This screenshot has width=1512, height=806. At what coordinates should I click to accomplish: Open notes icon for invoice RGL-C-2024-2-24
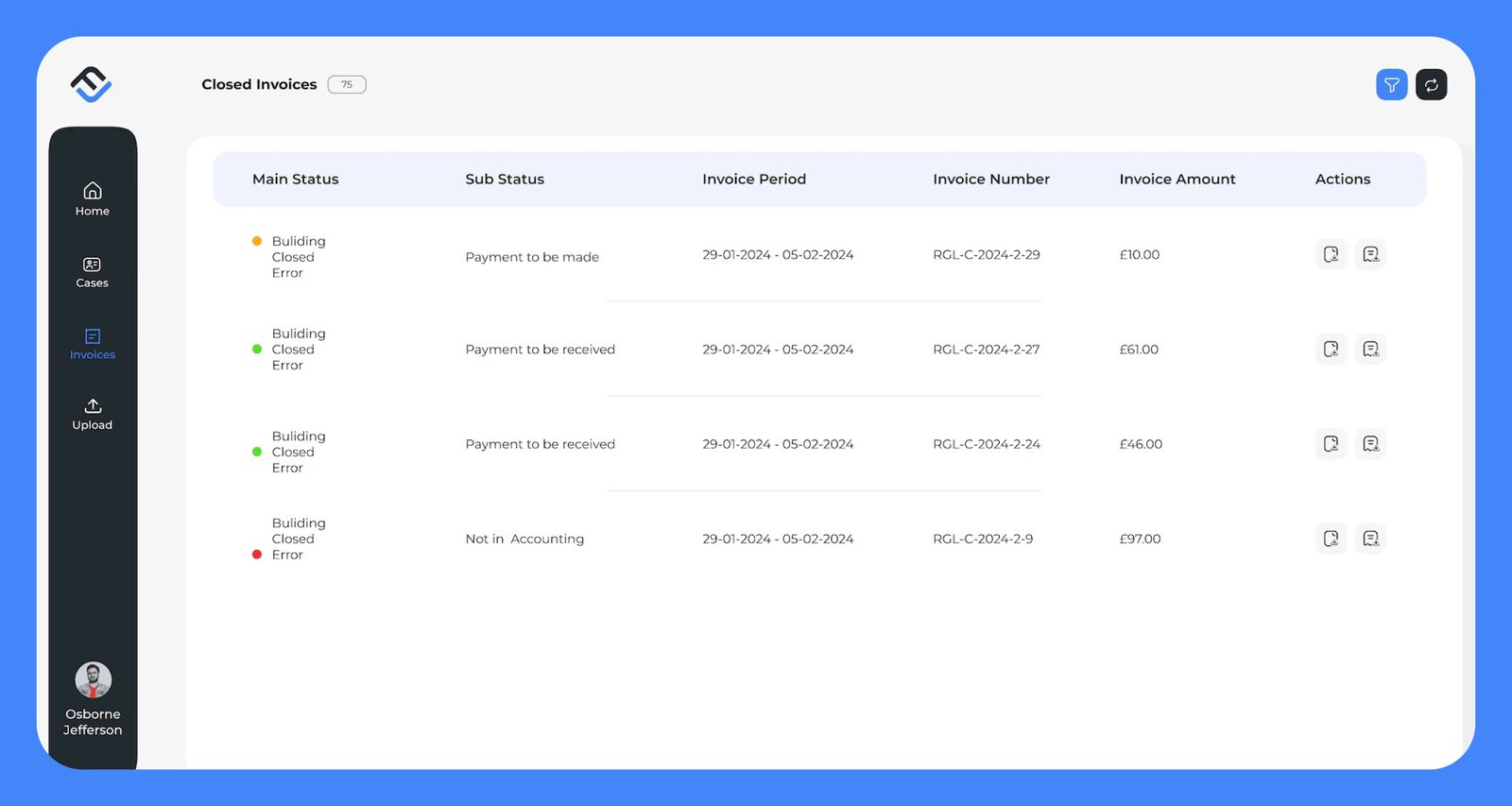(1370, 443)
